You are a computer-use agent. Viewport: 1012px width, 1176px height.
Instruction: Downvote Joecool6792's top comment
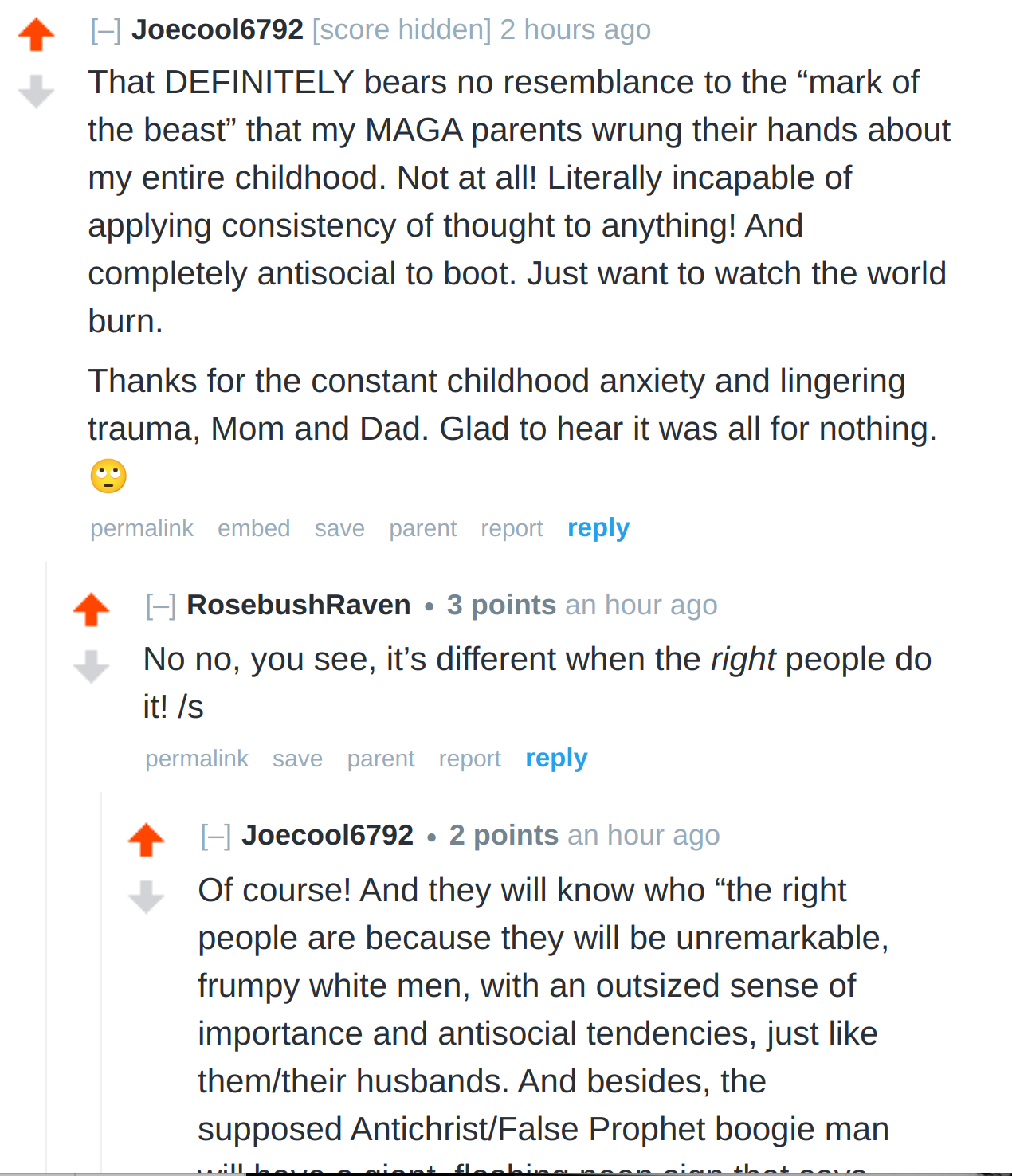coord(36,91)
